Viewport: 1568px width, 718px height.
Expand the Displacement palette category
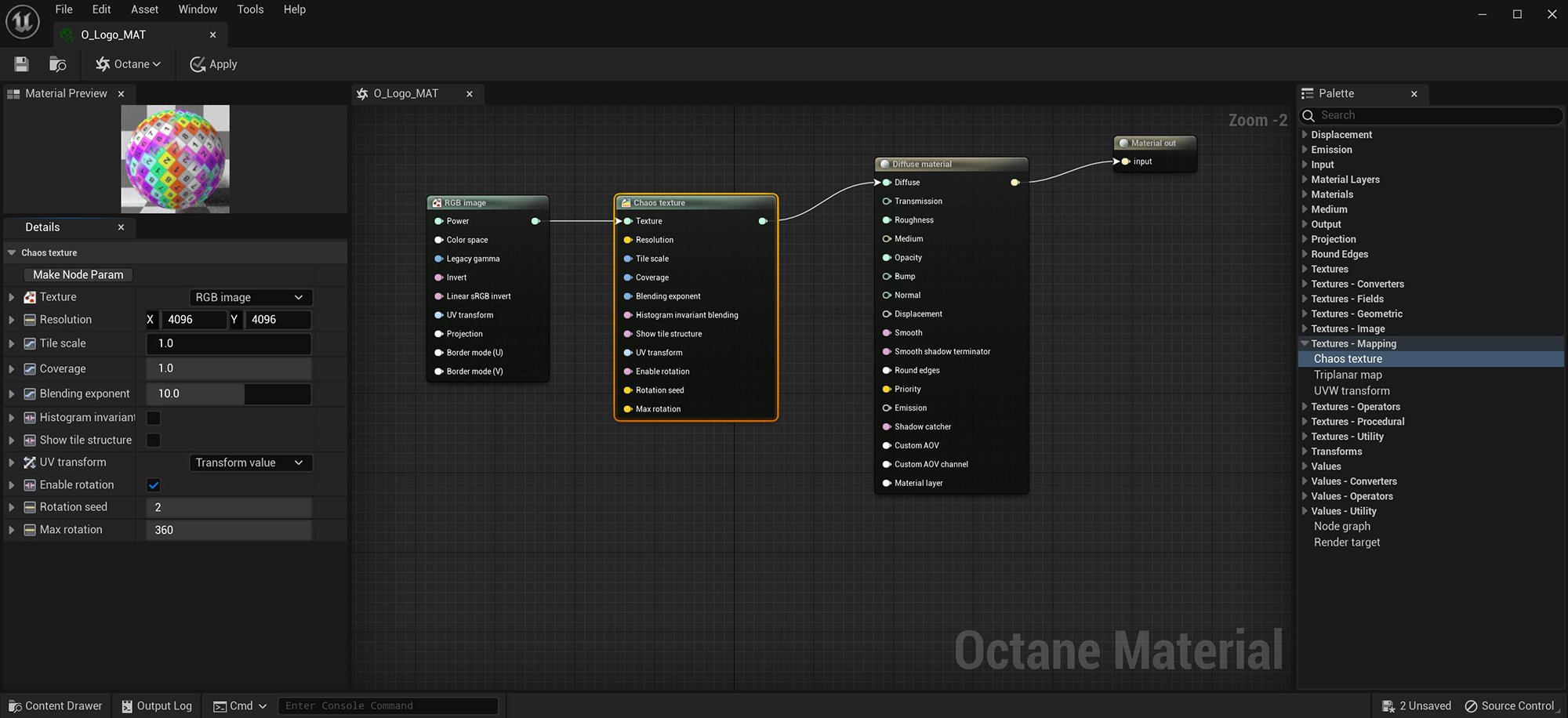coord(1305,135)
